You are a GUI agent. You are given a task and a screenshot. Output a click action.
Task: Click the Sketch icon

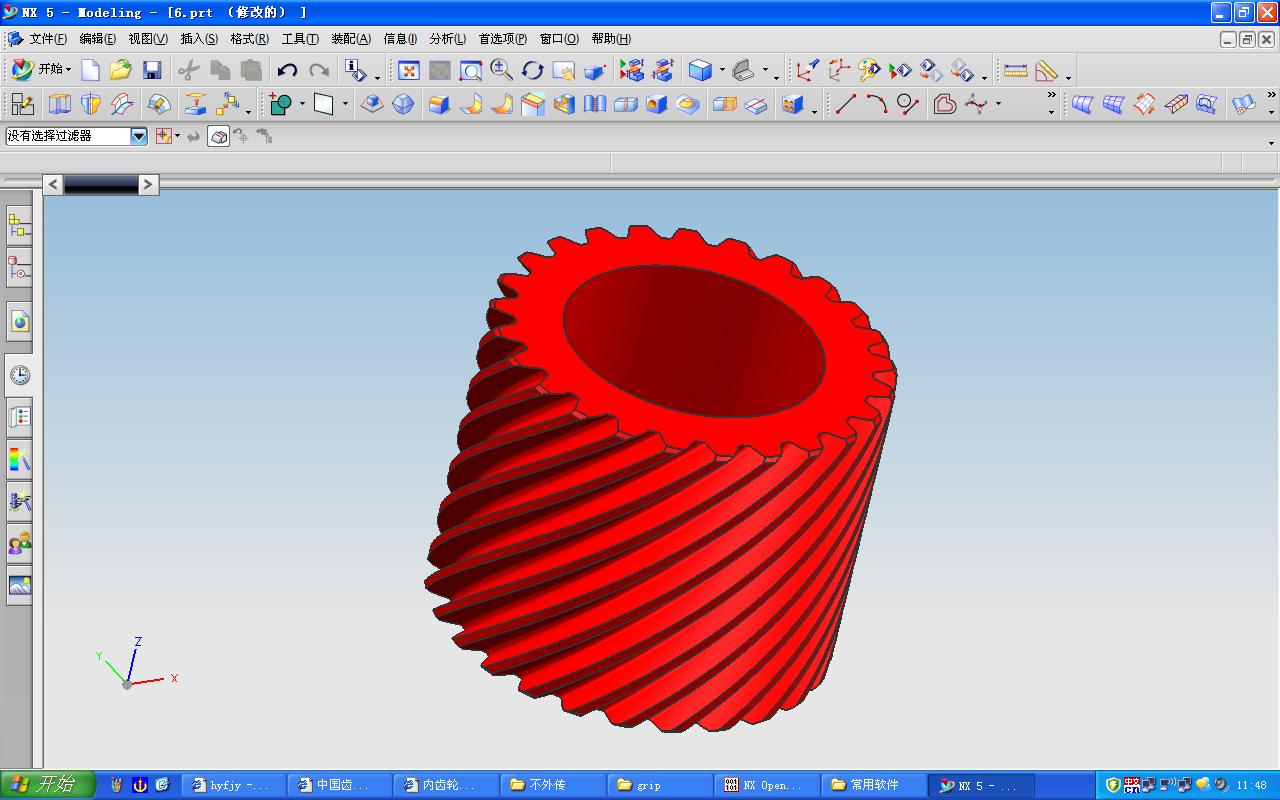click(x=22, y=103)
